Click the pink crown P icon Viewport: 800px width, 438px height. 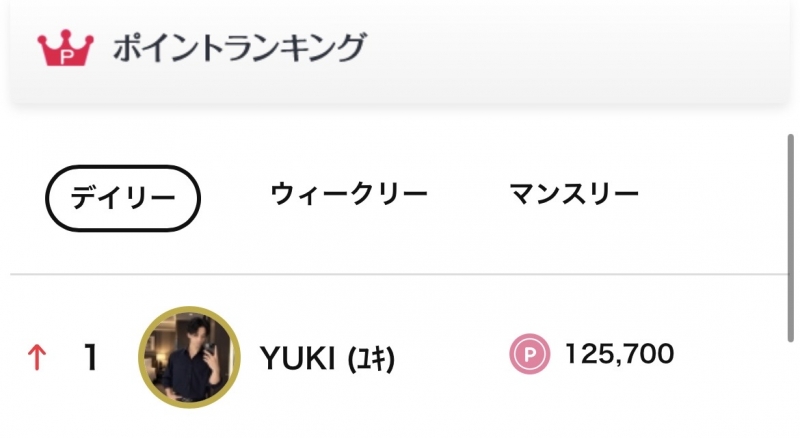pyautogui.click(x=65, y=48)
